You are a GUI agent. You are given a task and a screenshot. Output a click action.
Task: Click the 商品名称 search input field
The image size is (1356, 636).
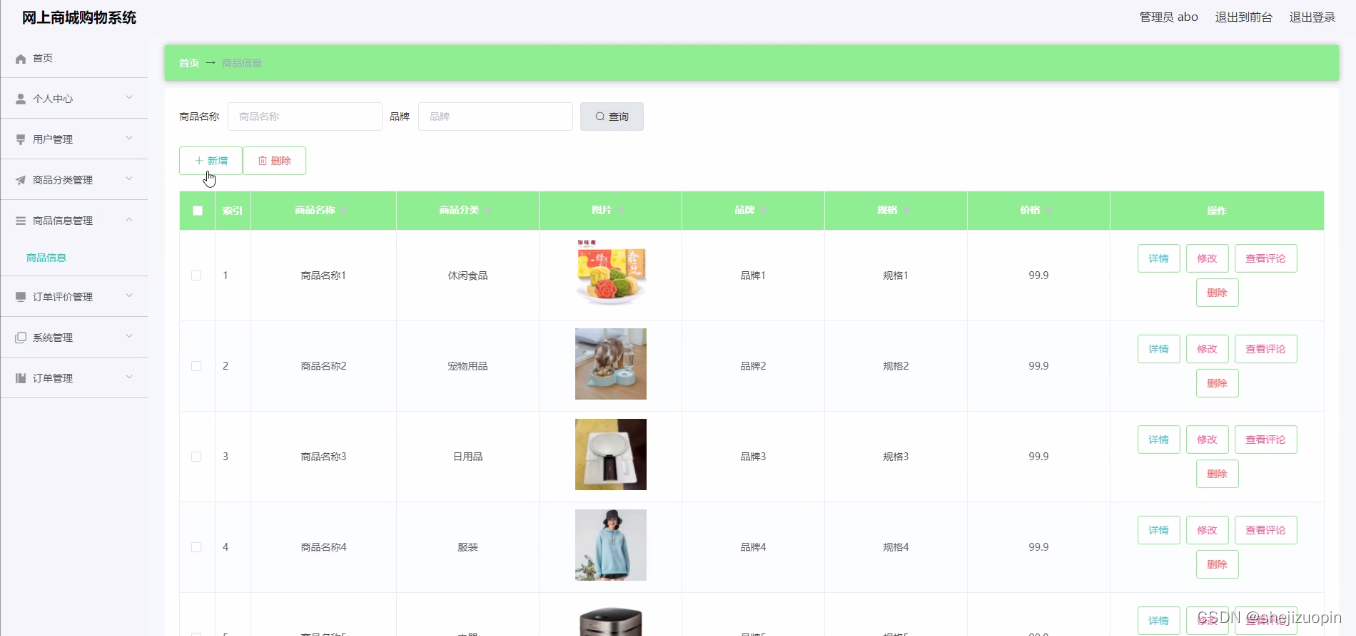pos(305,117)
